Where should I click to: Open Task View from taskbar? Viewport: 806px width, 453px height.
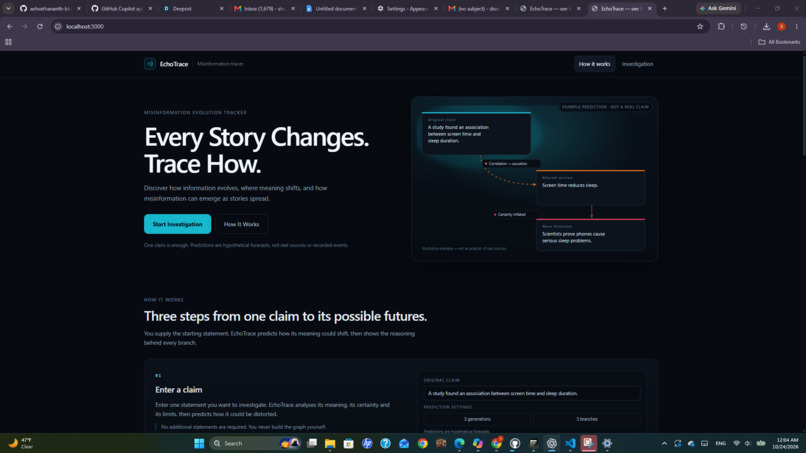tap(312, 443)
